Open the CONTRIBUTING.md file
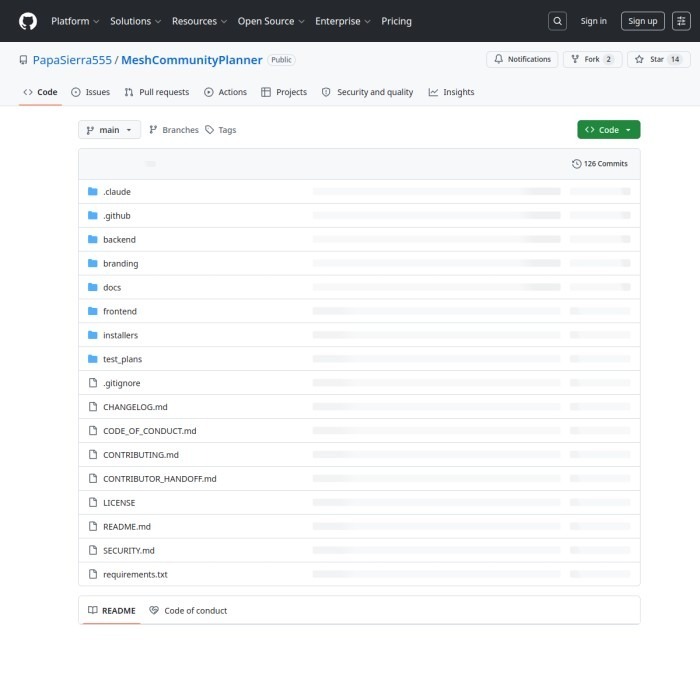 (141, 454)
